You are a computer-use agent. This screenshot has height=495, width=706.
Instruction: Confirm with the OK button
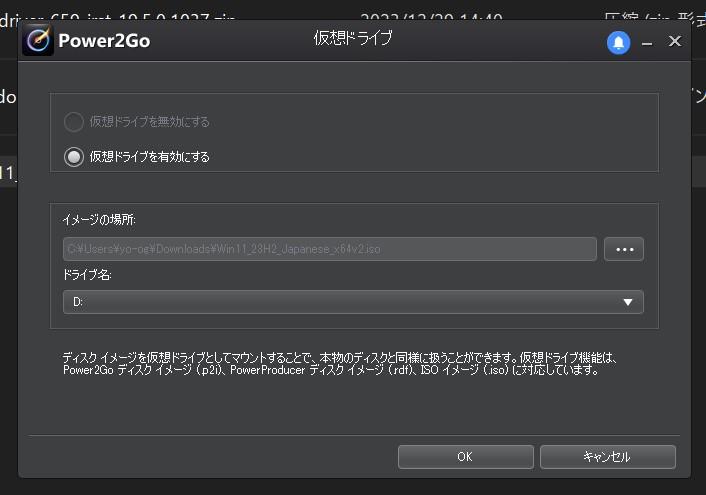(x=466, y=457)
